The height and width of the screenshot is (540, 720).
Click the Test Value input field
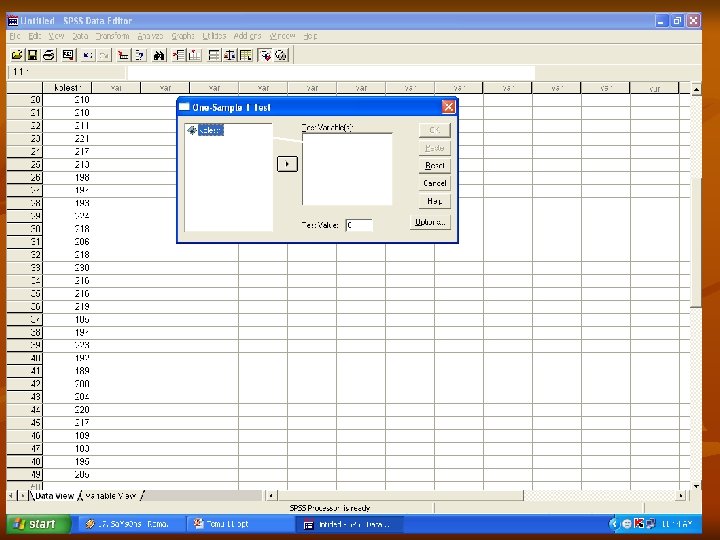[x=359, y=225]
